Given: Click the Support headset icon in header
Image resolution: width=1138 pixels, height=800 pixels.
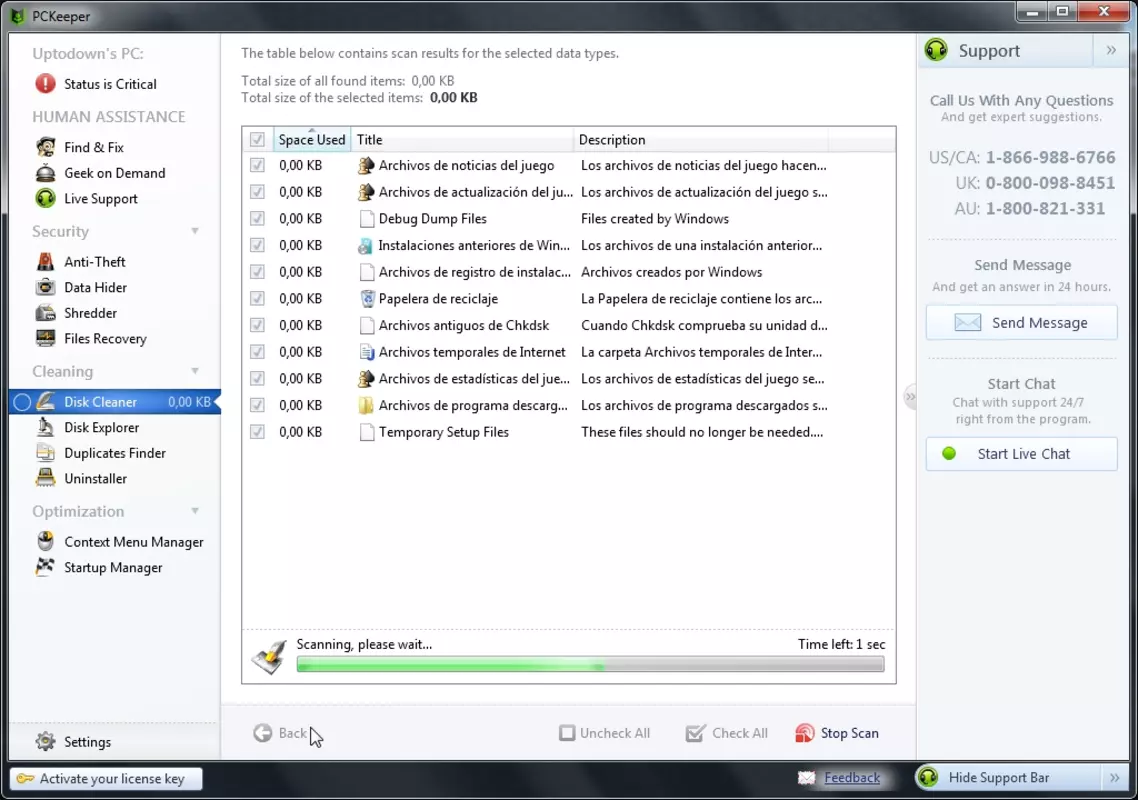Looking at the screenshot, I should click(936, 50).
